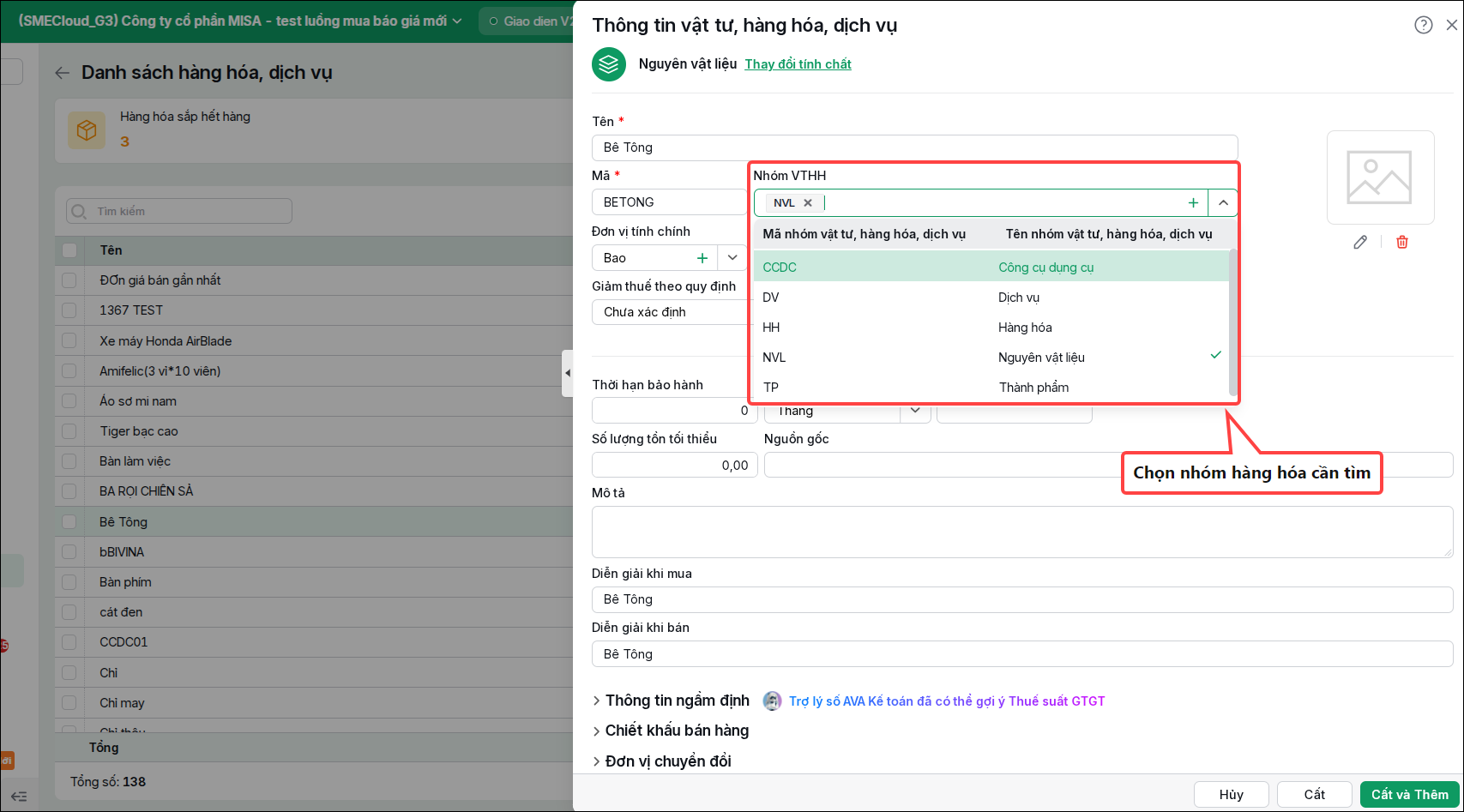Screen dimensions: 1464x812
Task: Click the plus icon in Đơn vị tính chính
Action: point(702,258)
